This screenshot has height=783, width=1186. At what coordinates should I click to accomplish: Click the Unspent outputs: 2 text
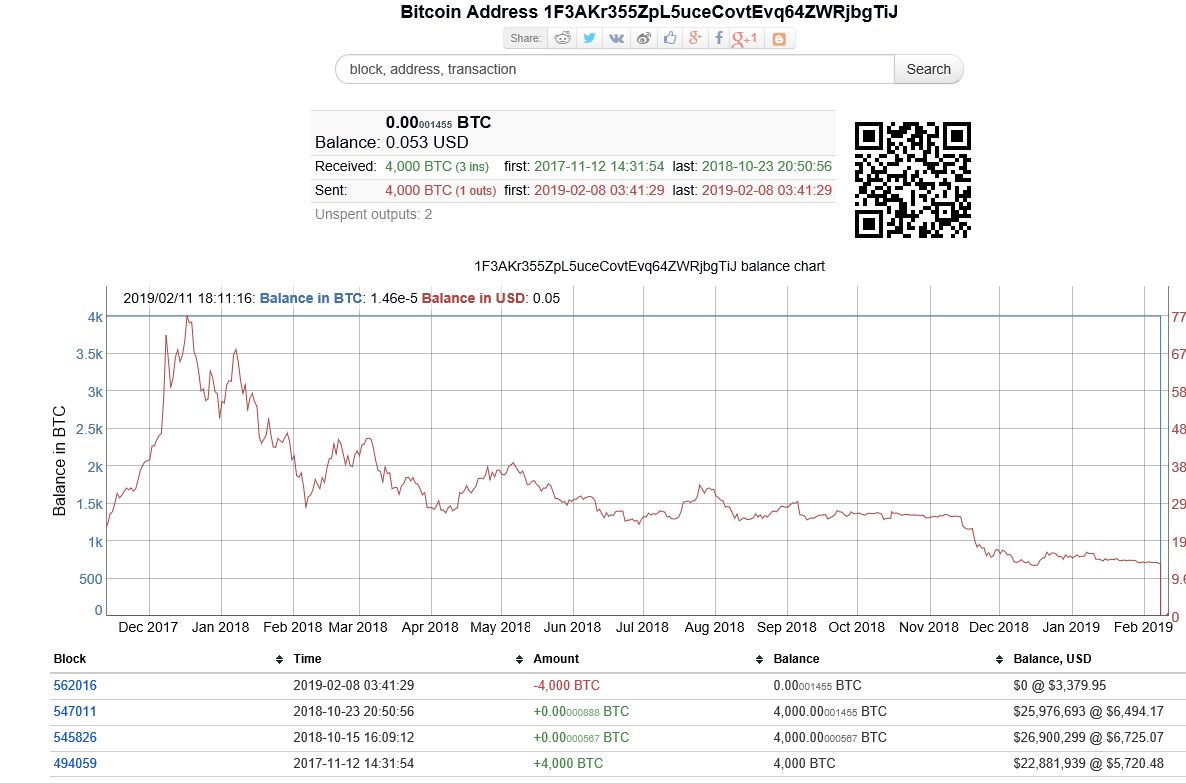click(x=374, y=214)
